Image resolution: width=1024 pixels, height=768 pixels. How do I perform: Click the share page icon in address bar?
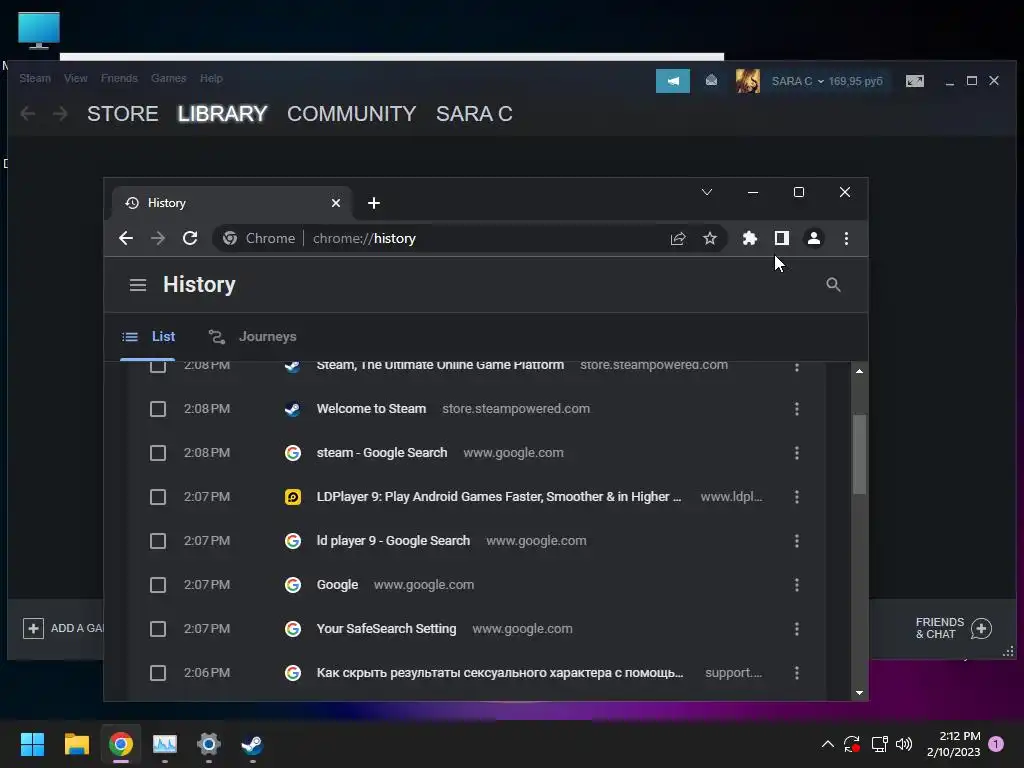678,238
